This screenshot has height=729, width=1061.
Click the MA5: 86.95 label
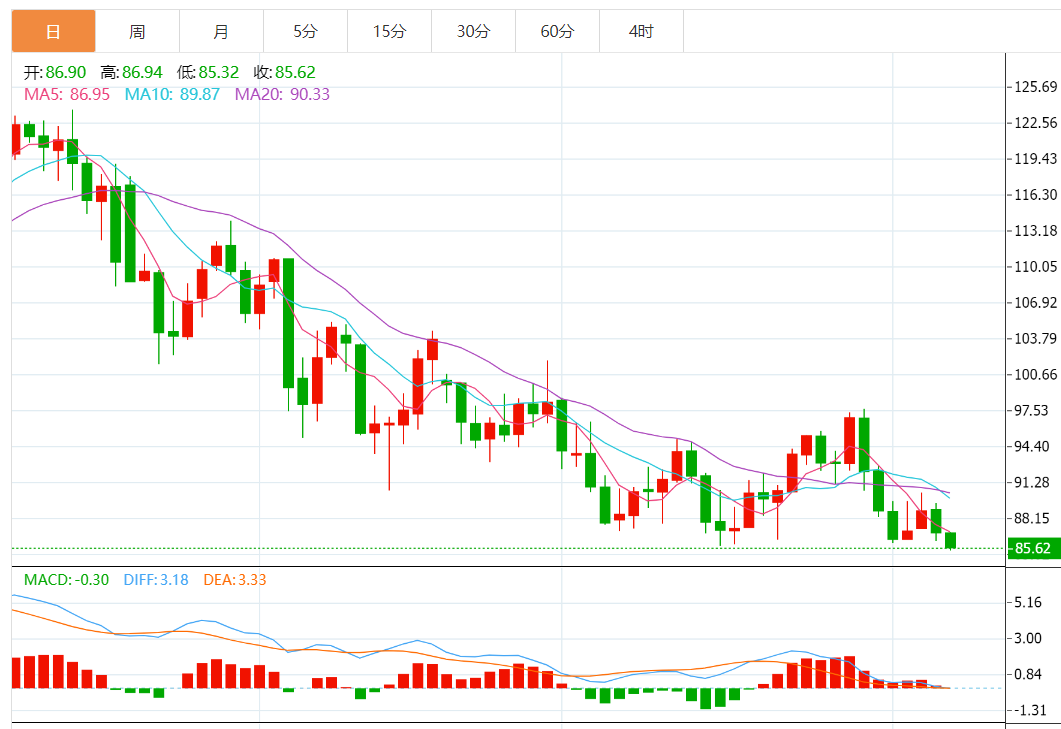coord(67,94)
